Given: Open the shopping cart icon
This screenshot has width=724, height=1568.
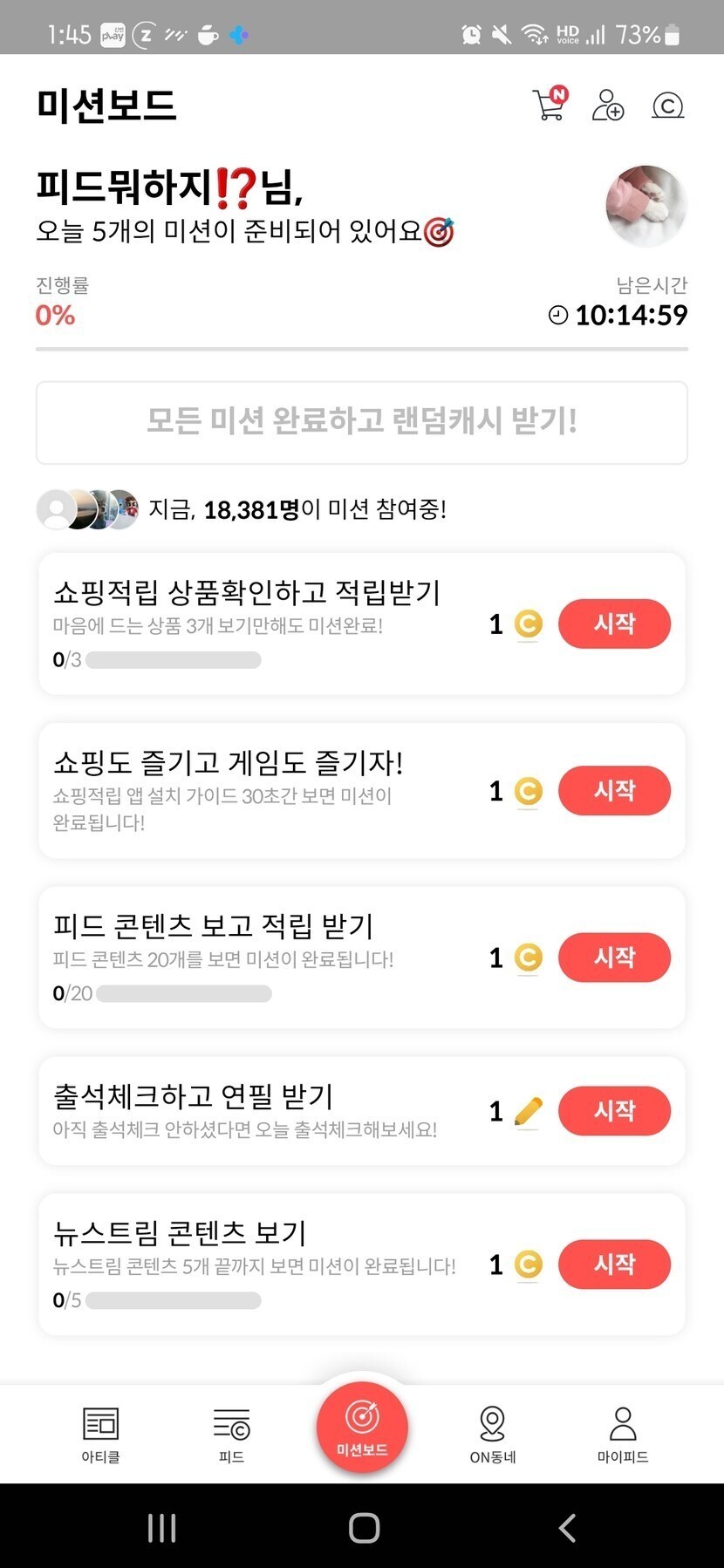Looking at the screenshot, I should point(550,105).
